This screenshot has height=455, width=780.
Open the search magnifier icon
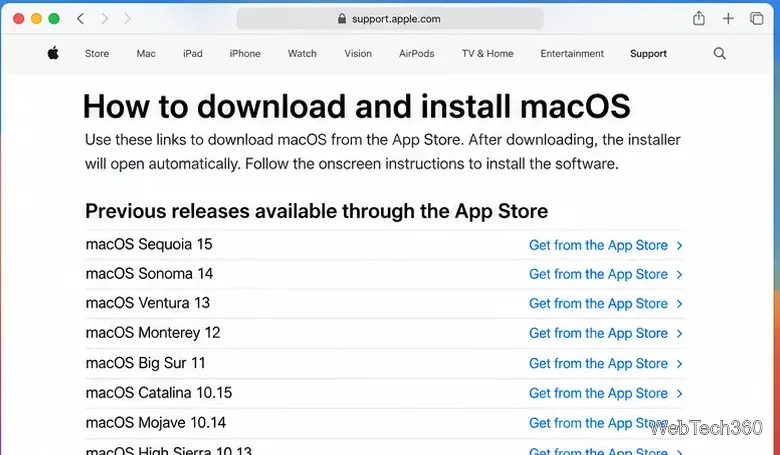click(719, 53)
